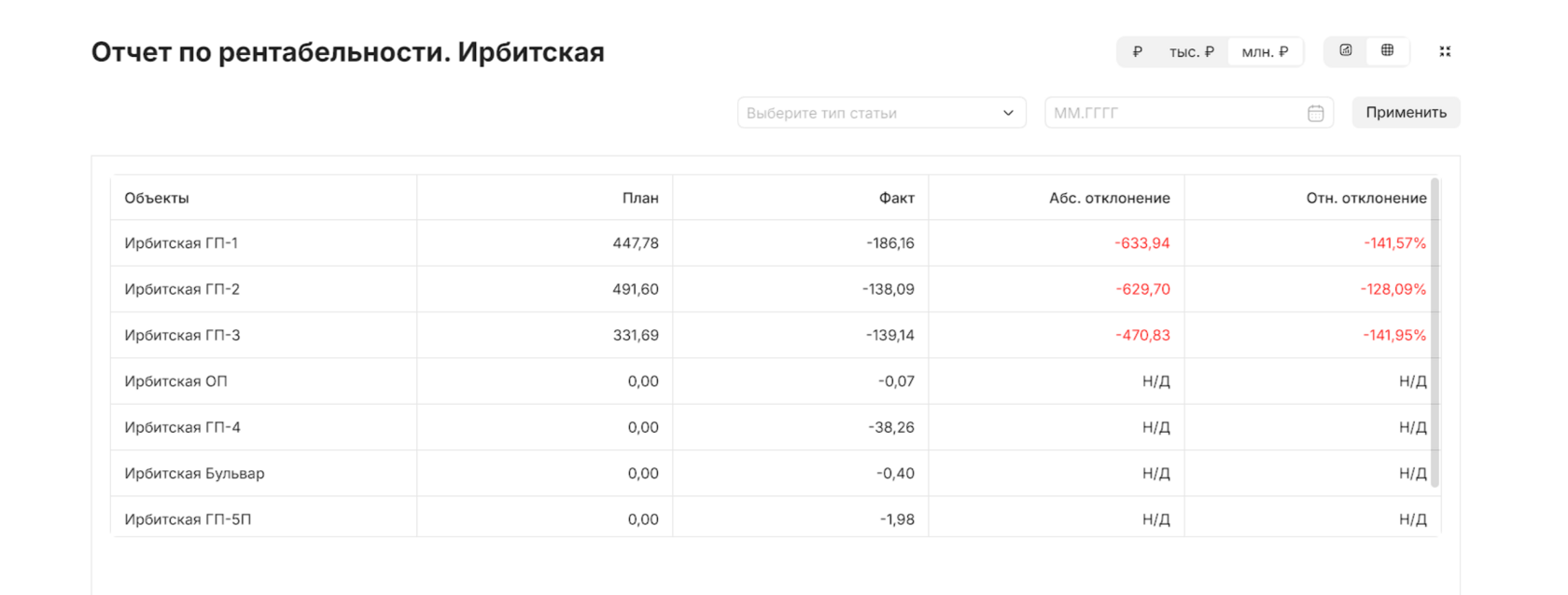Switch units to млн. ₽

[x=1265, y=52]
